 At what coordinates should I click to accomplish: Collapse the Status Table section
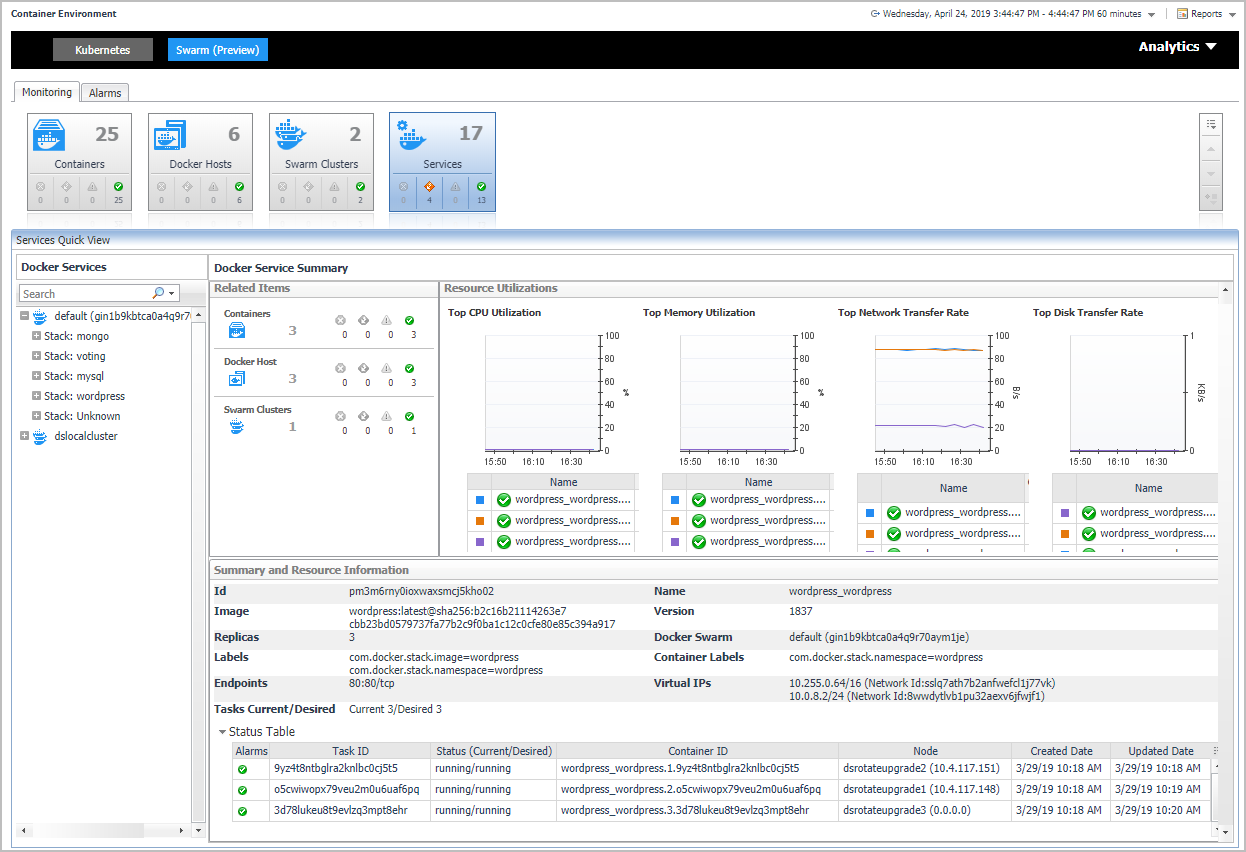(x=222, y=732)
